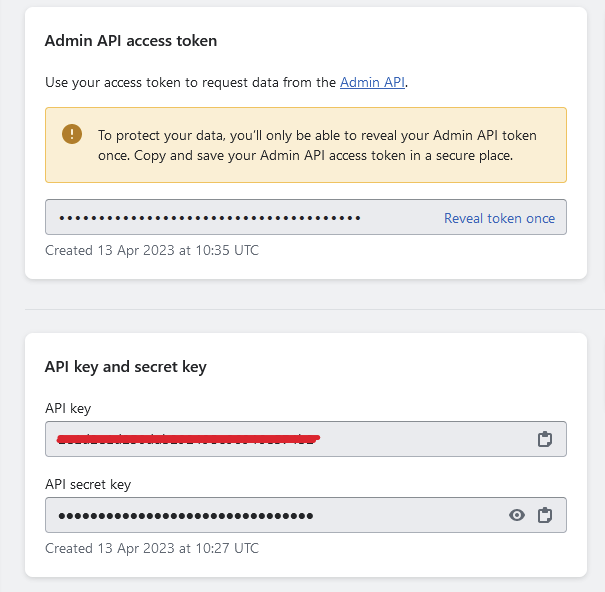
Task: Click the API key field label
Action: click(x=68, y=408)
